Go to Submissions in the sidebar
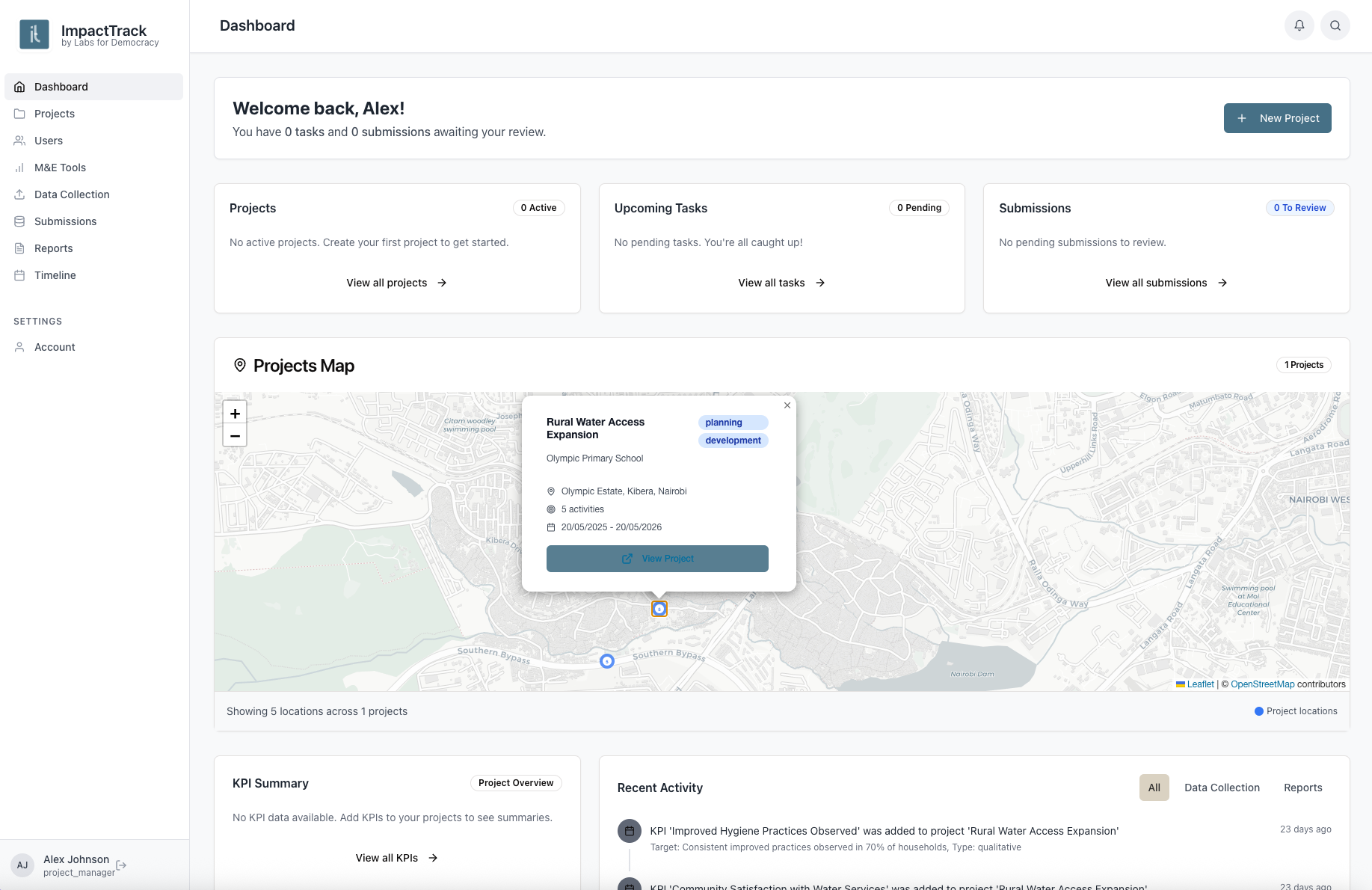This screenshot has height=890, width=1372. [93, 221]
